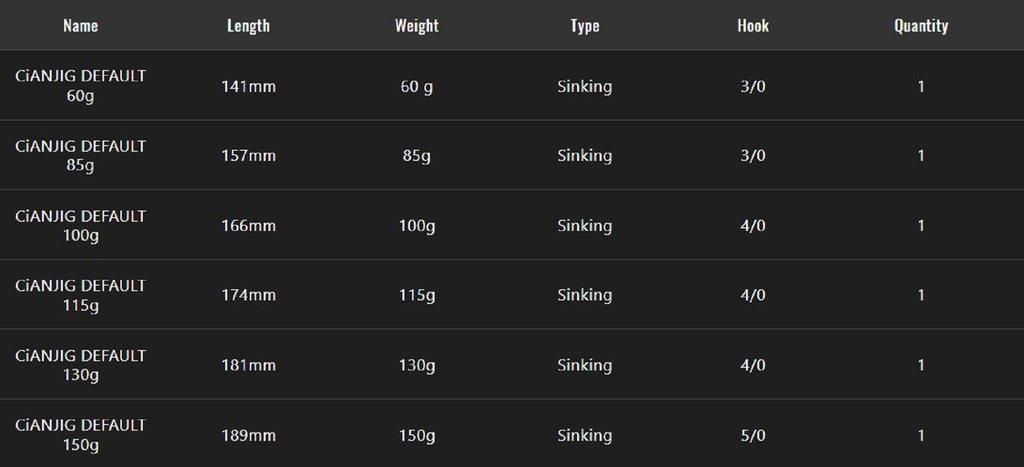
Task: Click the 157mm length value
Action: click(x=248, y=156)
